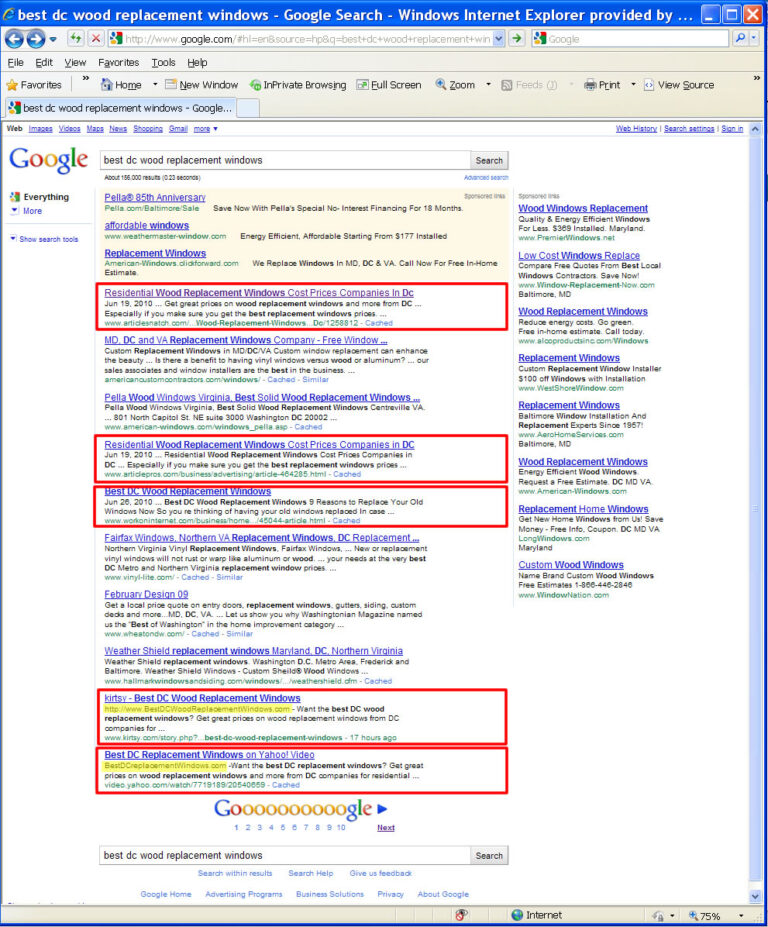Screen dimensions: 768x927
Task: Click the bottom Google search input field
Action: click(x=285, y=855)
